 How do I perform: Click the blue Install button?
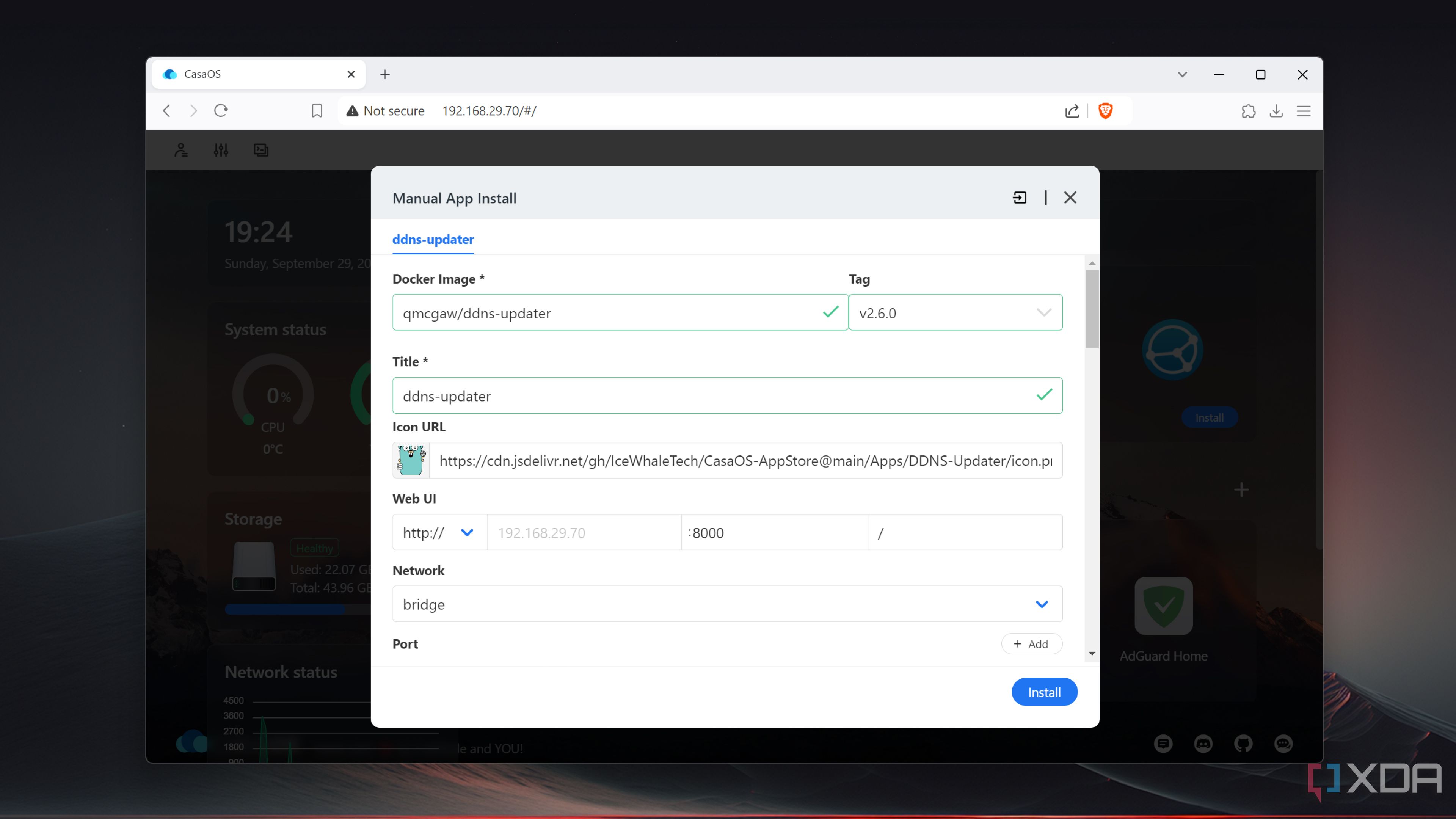[1044, 692]
